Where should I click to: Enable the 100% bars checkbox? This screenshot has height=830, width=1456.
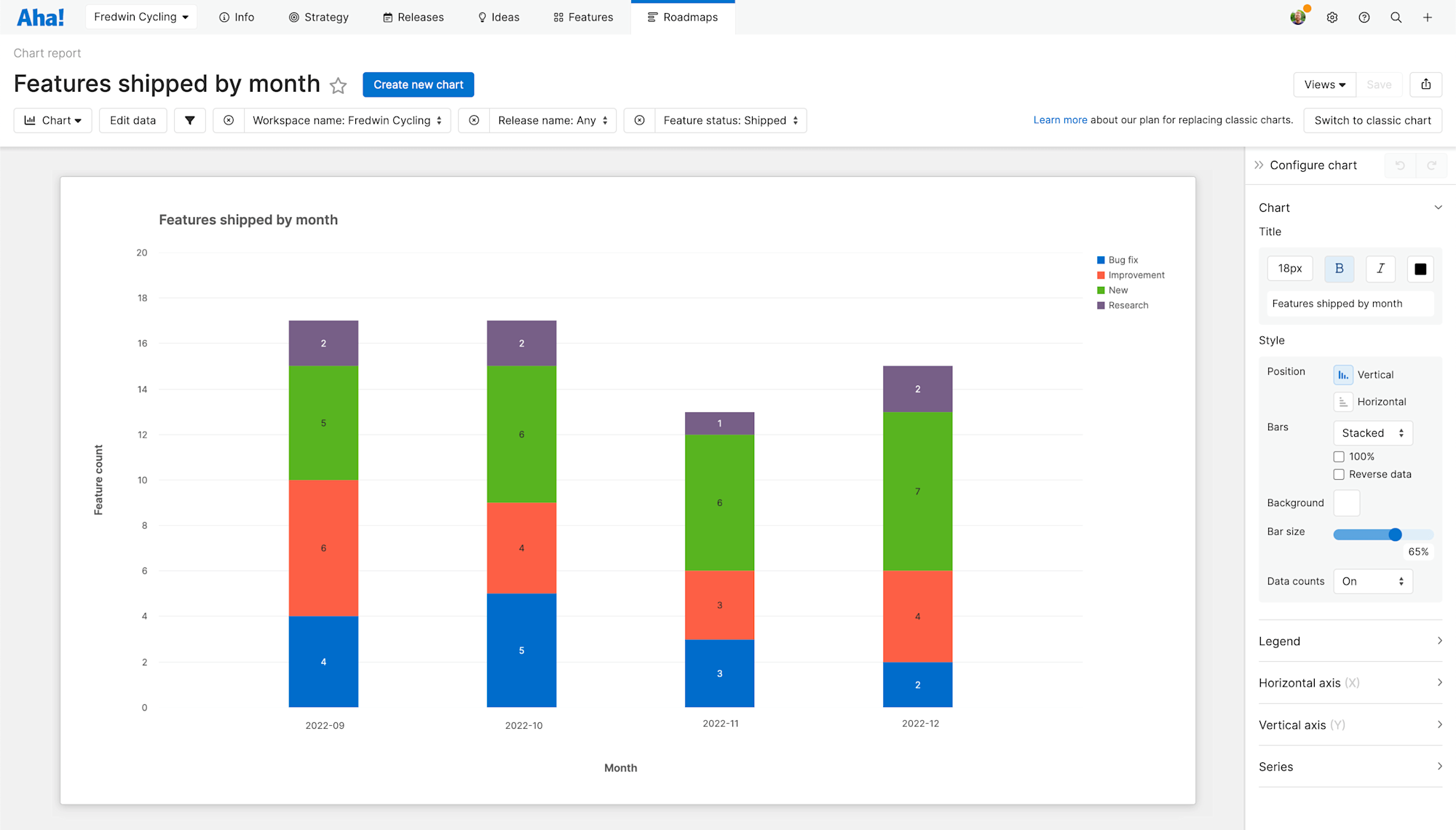[1340, 456]
